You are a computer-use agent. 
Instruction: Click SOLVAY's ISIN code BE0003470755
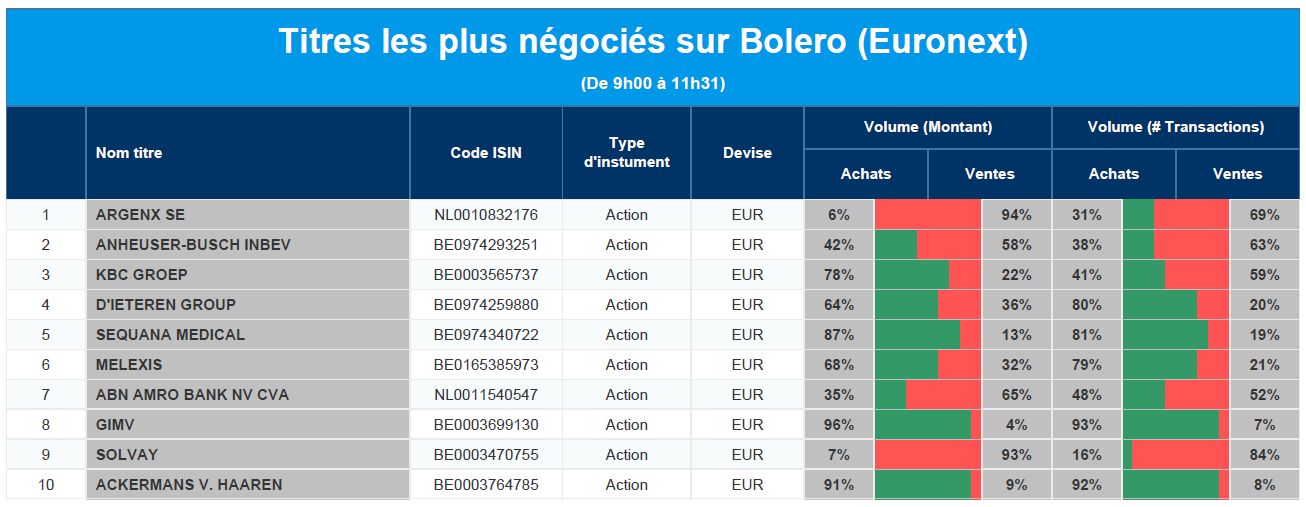coord(486,455)
